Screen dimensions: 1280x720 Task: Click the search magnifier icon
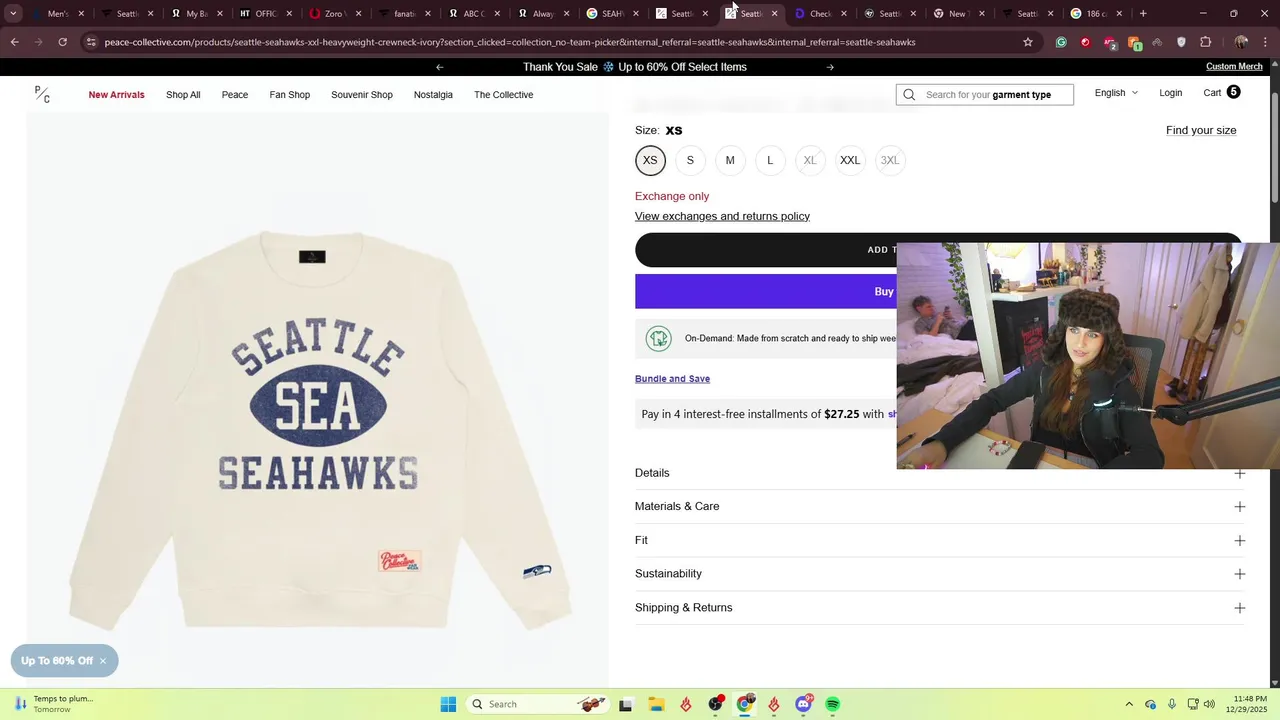point(909,95)
